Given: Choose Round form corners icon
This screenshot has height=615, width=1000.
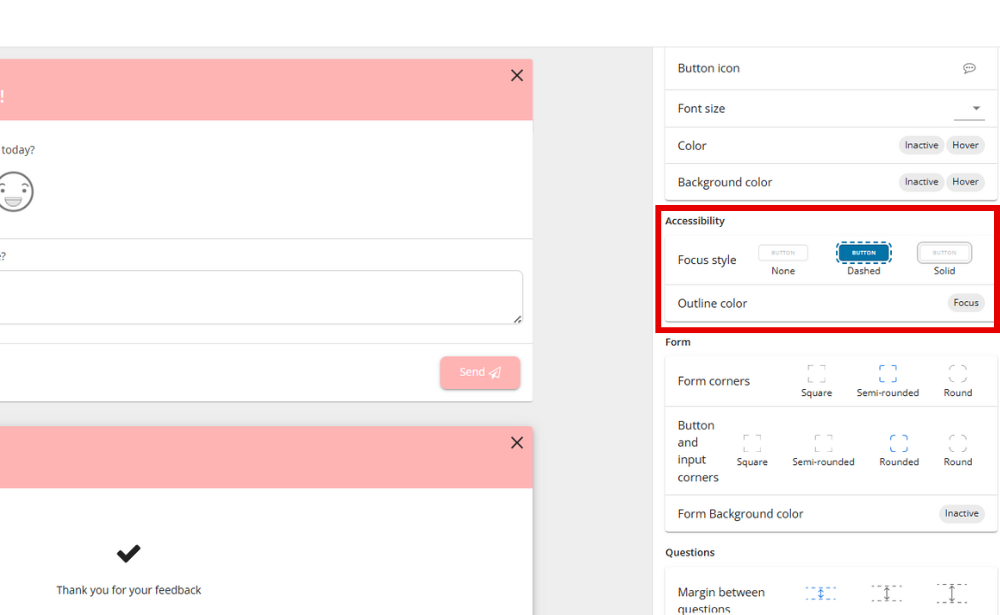Looking at the screenshot, I should pos(957,374).
